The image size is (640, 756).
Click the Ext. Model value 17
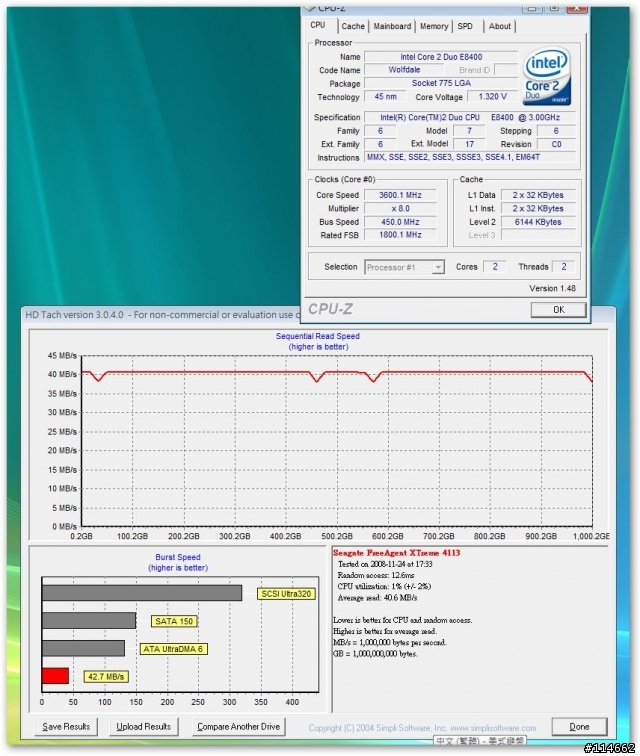(x=469, y=144)
